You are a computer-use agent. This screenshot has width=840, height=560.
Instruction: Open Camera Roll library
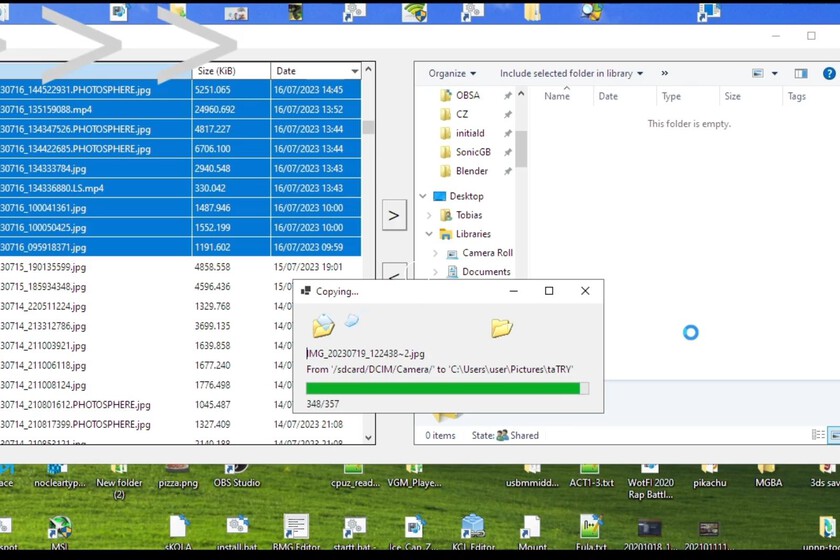[487, 253]
